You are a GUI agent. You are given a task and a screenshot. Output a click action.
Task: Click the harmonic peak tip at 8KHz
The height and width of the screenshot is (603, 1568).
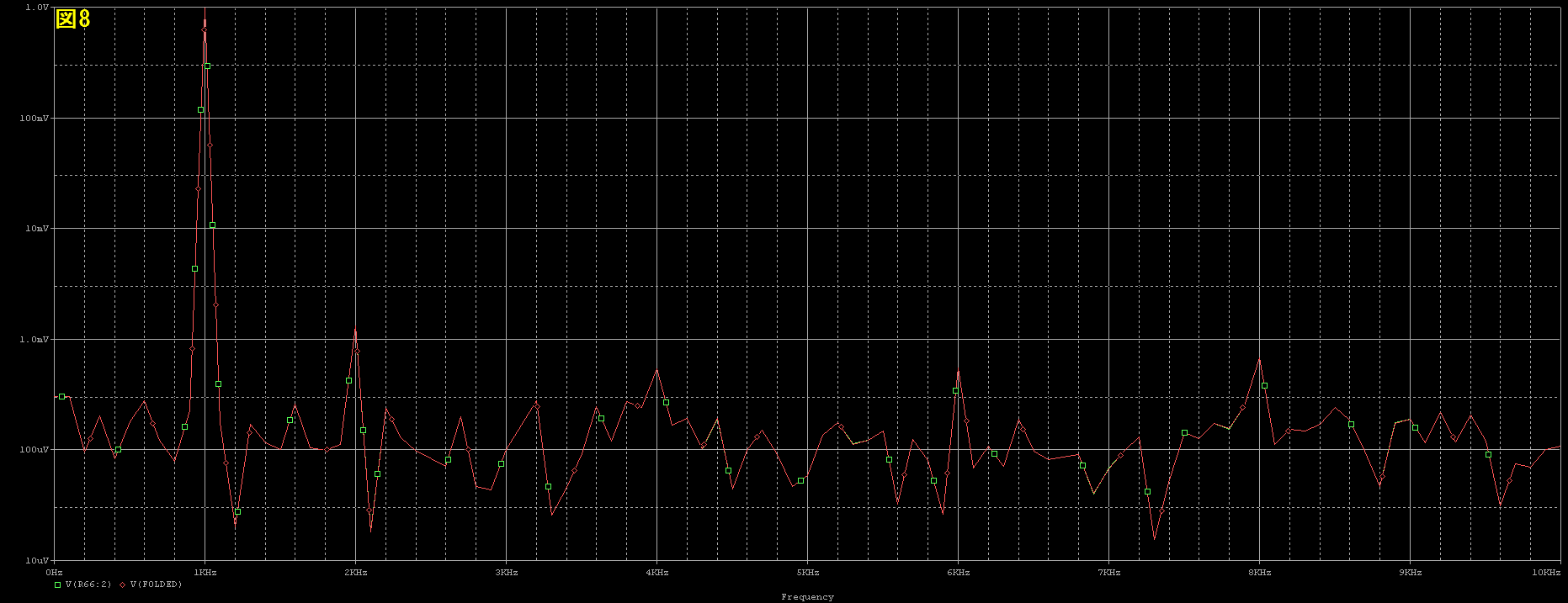(x=1259, y=360)
